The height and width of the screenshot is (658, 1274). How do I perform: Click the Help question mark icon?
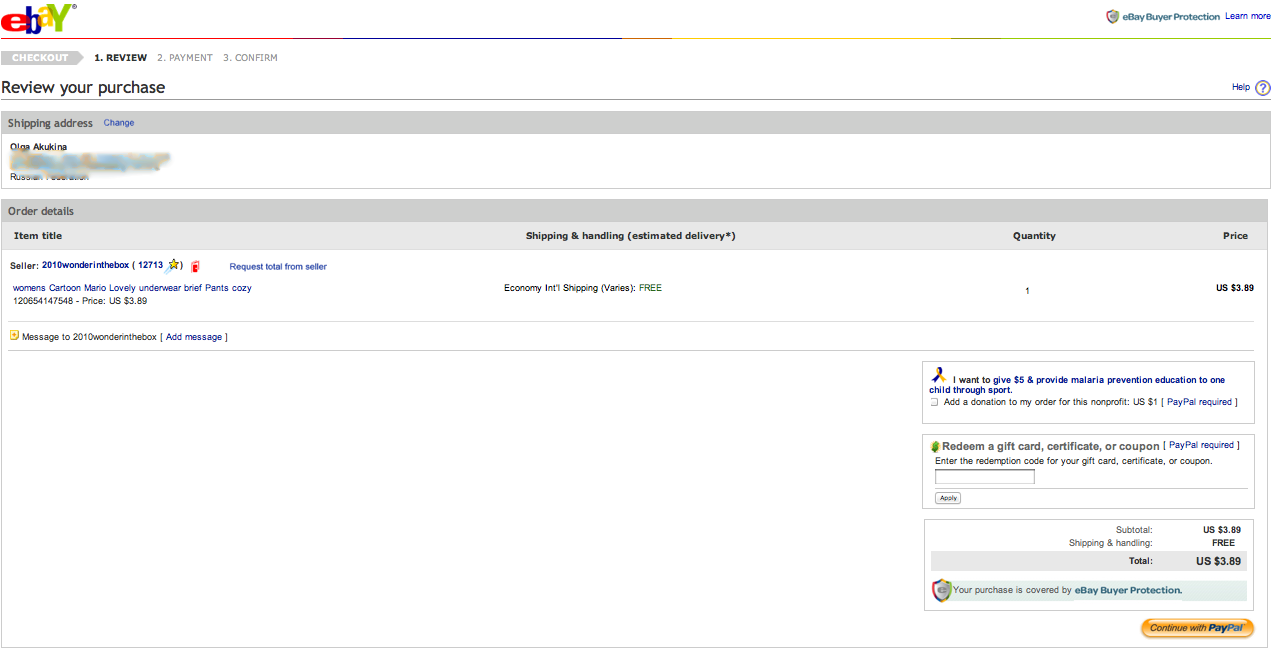1262,88
